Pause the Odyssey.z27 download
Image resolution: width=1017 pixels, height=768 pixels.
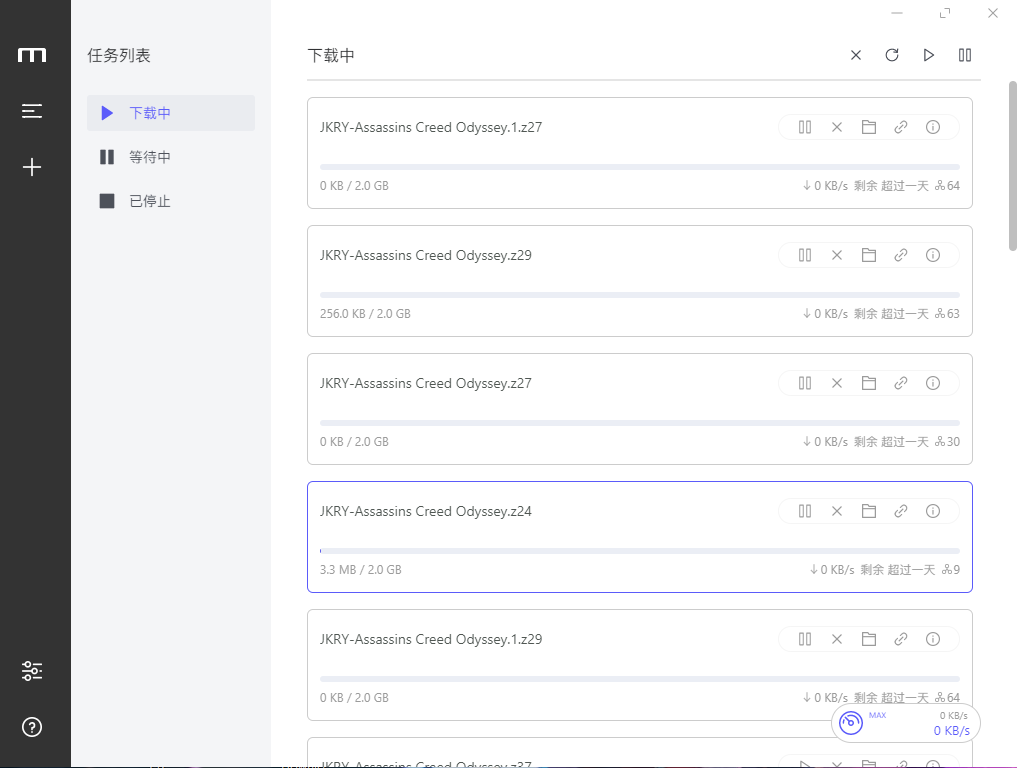click(x=805, y=383)
